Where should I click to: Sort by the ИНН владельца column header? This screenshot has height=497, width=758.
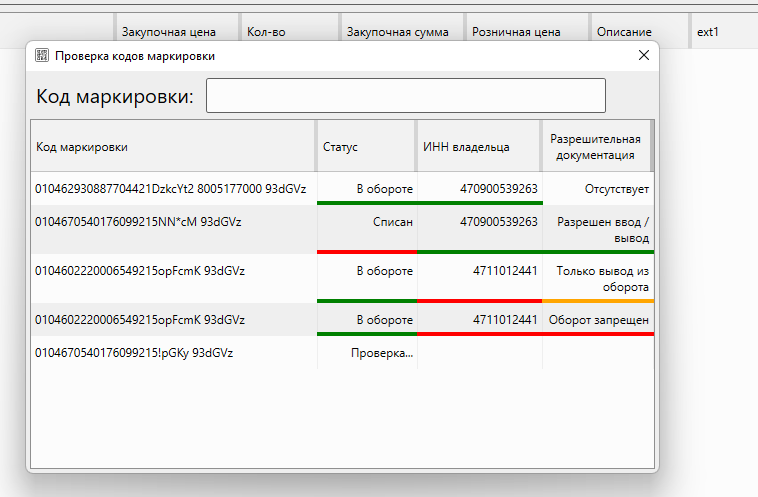[478, 147]
